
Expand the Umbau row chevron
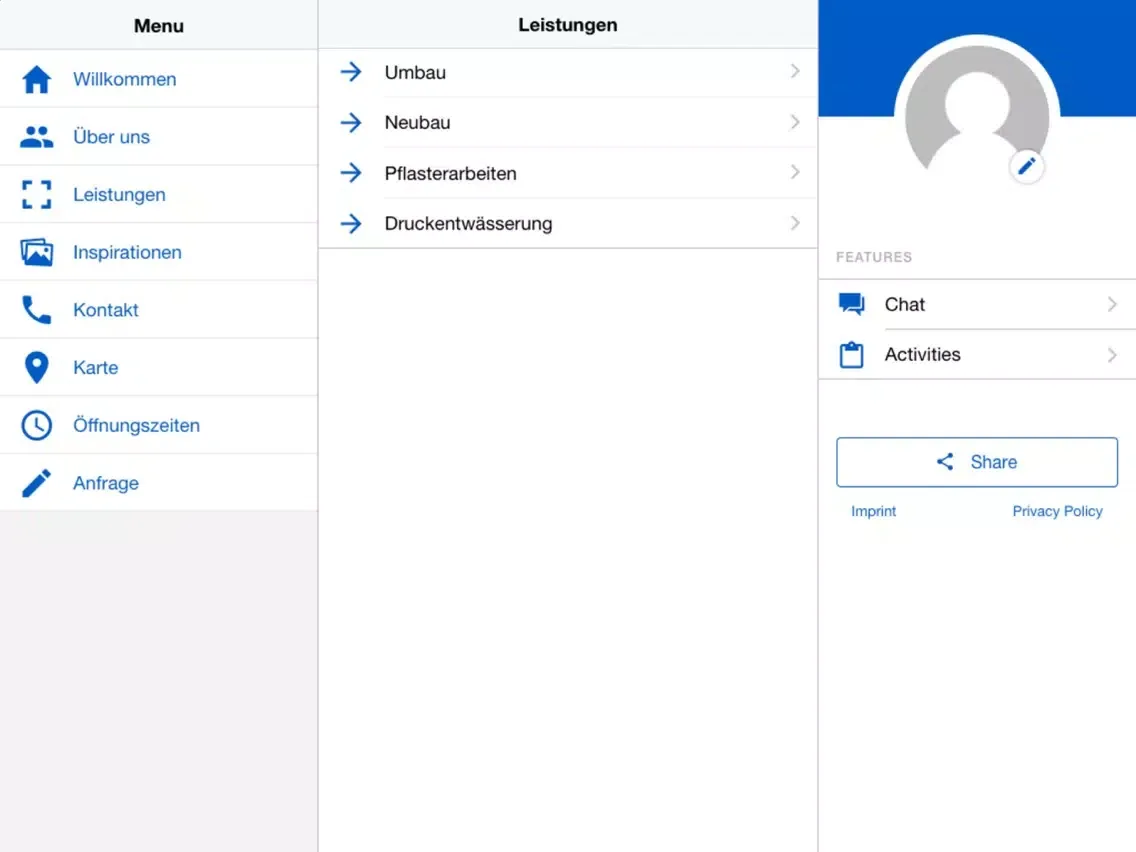coord(795,72)
